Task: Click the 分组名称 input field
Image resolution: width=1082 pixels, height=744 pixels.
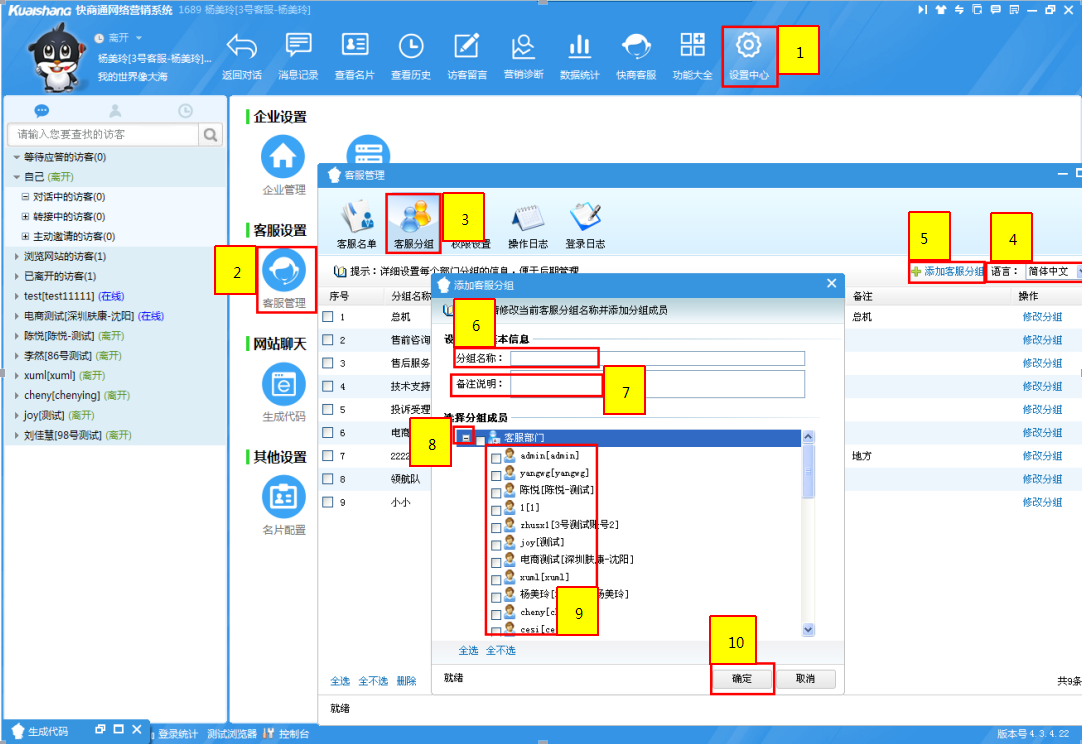Action: (657, 358)
